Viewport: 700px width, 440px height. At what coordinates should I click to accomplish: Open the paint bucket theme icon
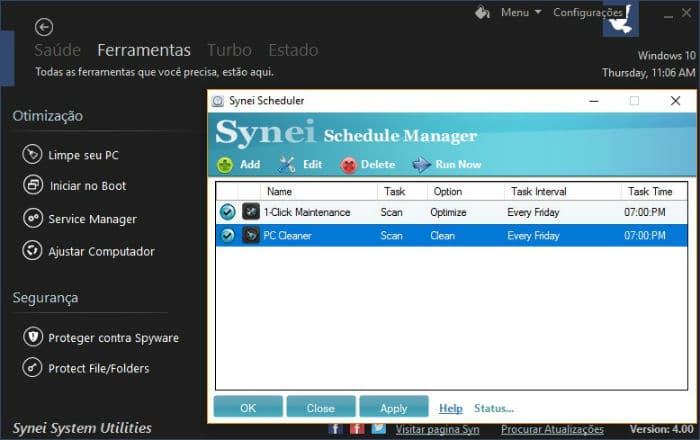click(x=482, y=12)
